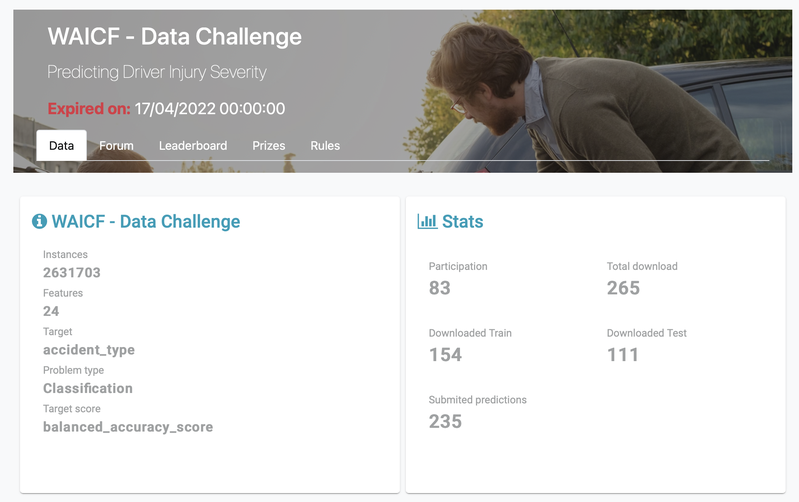
Task: Click the submitted predictions count 235
Action: pos(445,421)
